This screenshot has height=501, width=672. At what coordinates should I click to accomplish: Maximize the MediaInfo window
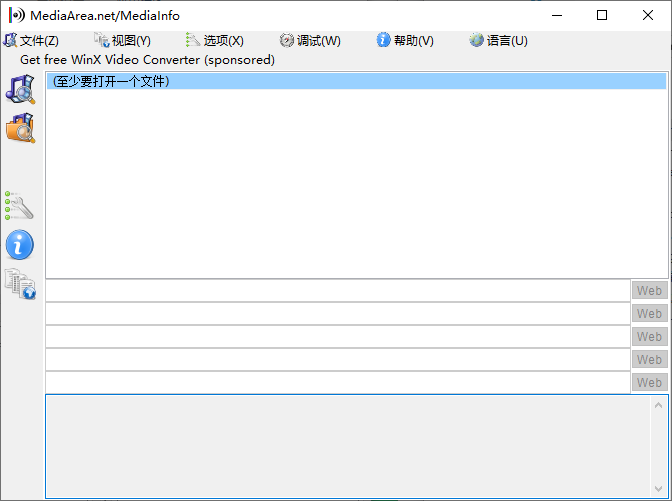pyautogui.click(x=602, y=15)
